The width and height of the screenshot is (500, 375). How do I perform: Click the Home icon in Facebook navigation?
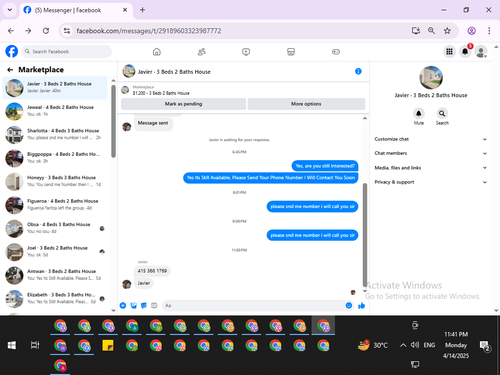click(x=157, y=52)
